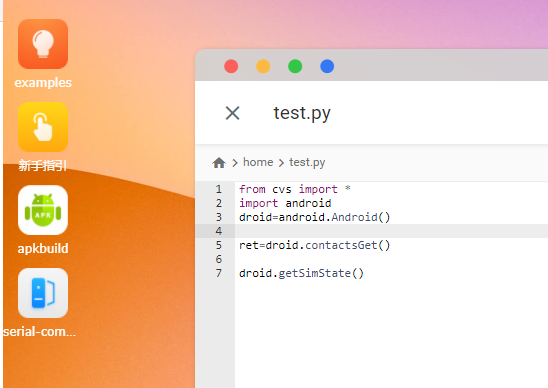Click the green window control dot
Viewport: 548px width, 388px height.
tap(295, 66)
